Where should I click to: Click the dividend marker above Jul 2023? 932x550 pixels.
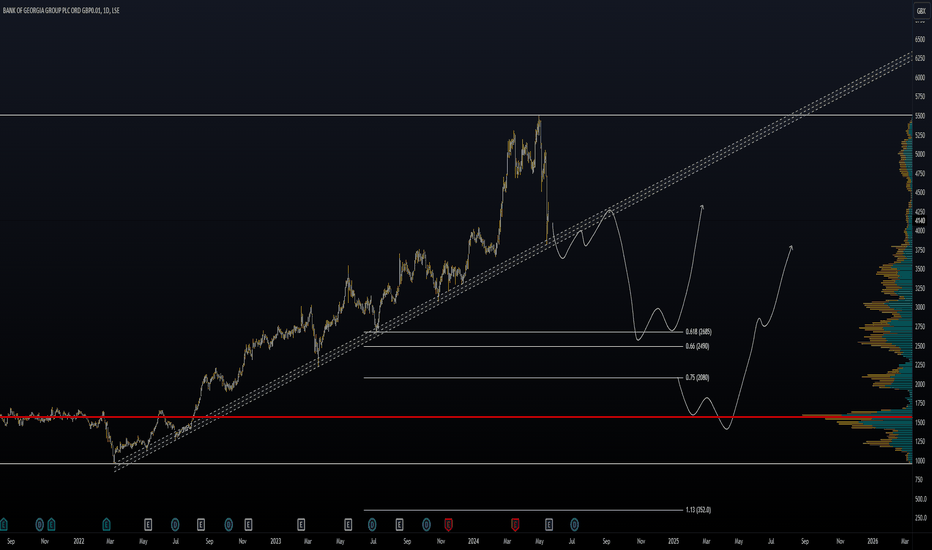pos(372,524)
